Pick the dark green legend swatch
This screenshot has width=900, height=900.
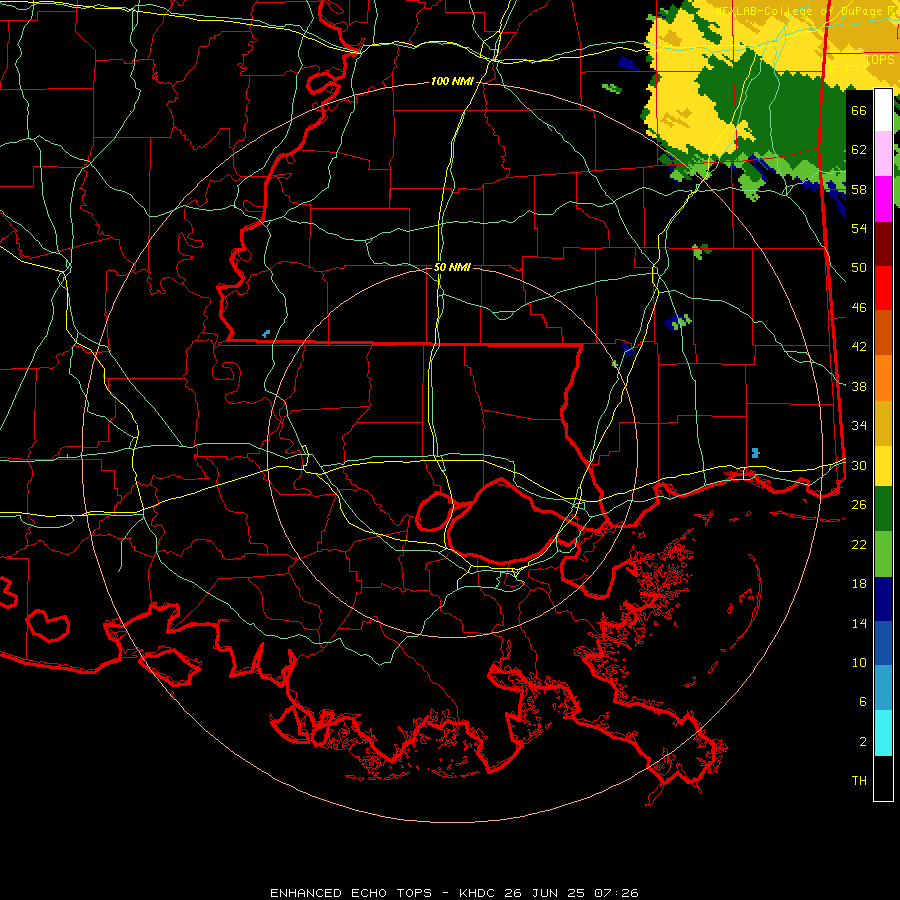tap(883, 509)
